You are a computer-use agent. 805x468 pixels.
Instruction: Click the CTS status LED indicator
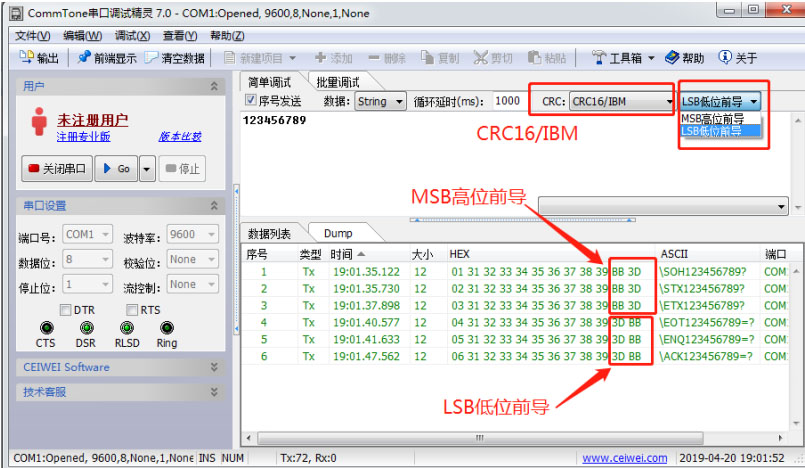[x=47, y=328]
